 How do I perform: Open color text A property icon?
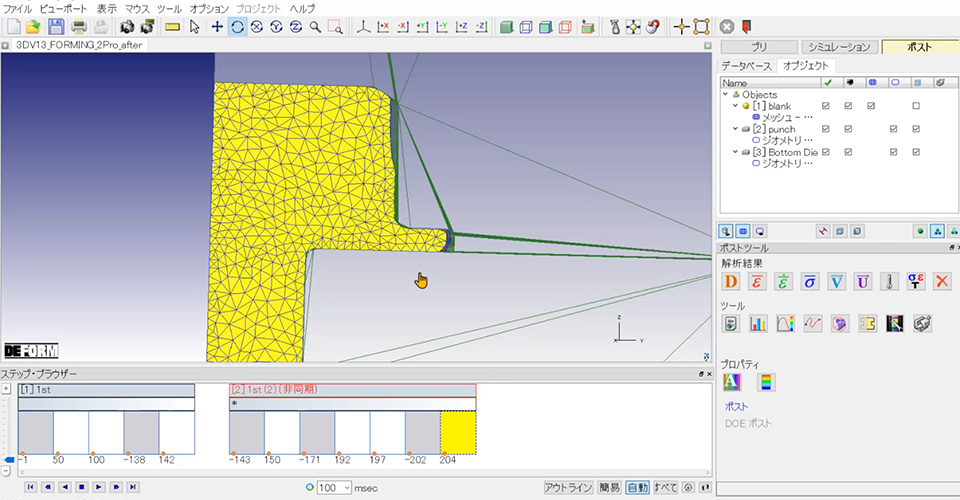732,382
